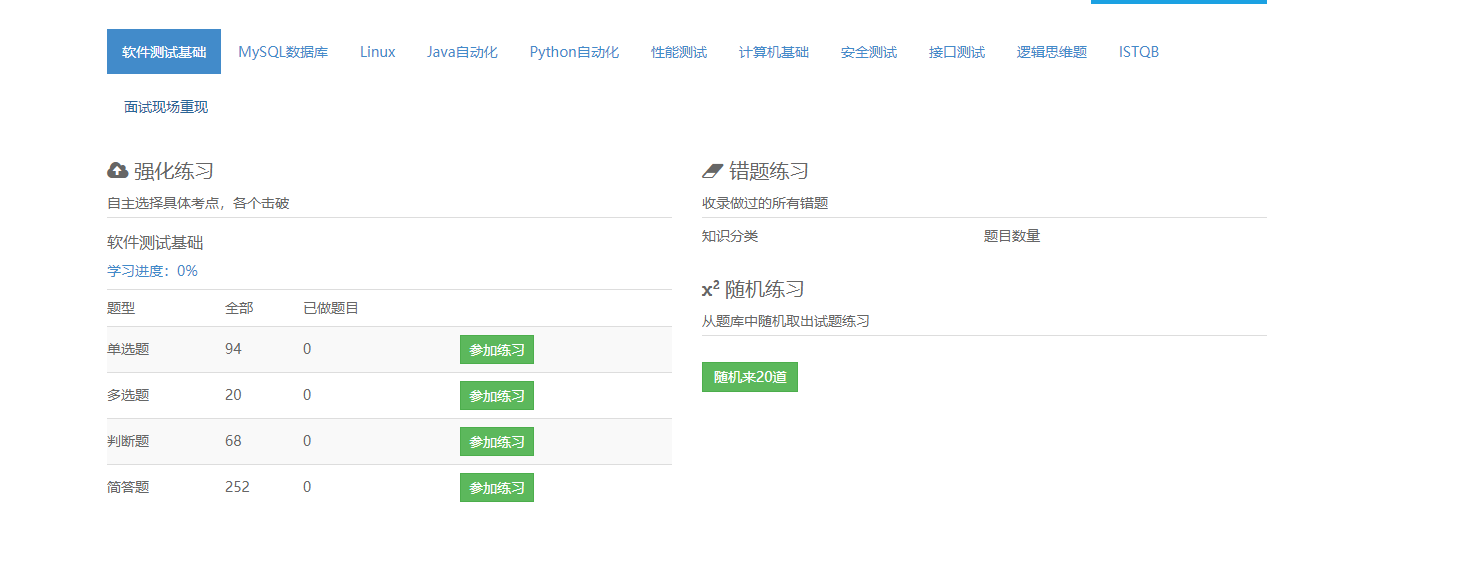Screen dimensions: 1457x587
Task: Switch to the Java自动化 tab
Action: click(x=462, y=52)
